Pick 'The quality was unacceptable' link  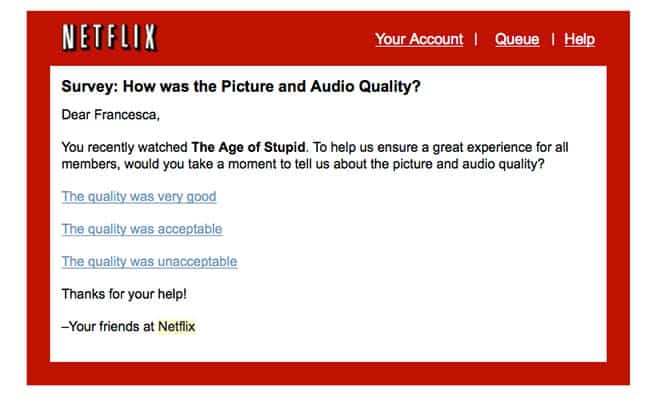(x=149, y=261)
